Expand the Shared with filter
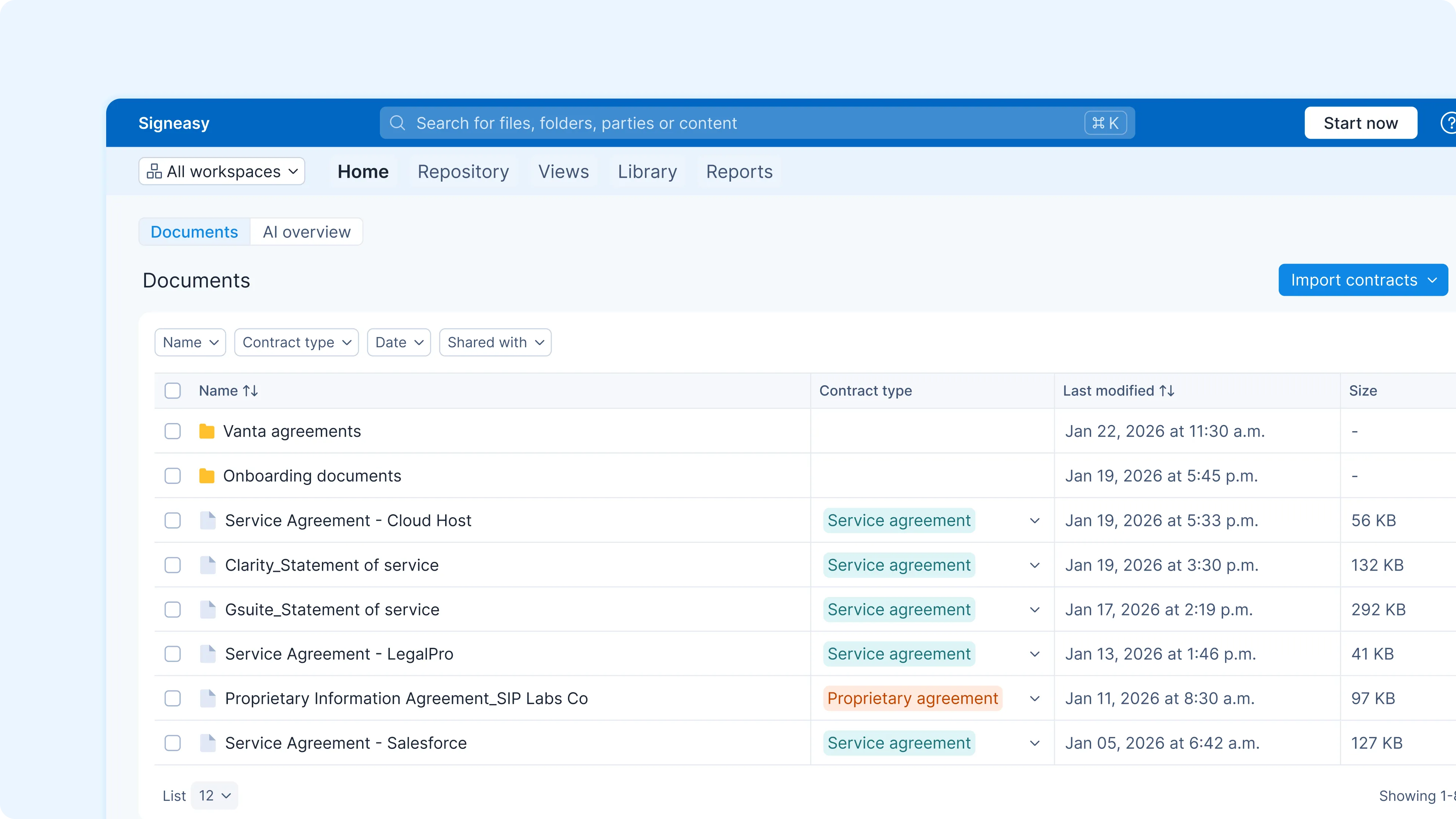1456x819 pixels. pos(495,342)
